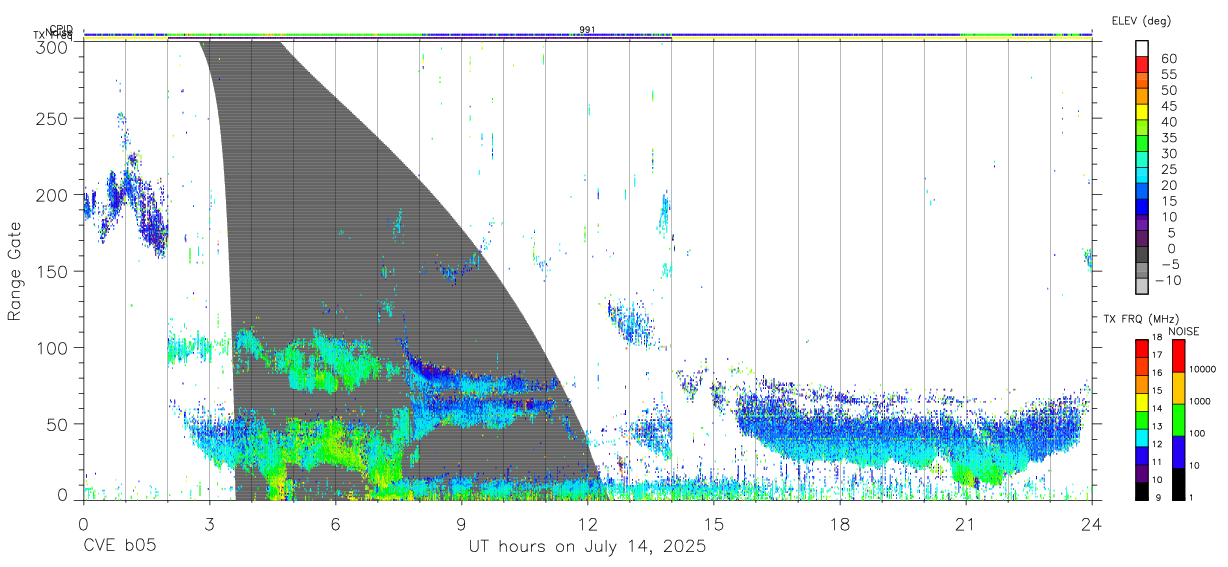Click the '1000' label on the NOISE scale
This screenshot has width=1228, height=567.
click(1201, 402)
